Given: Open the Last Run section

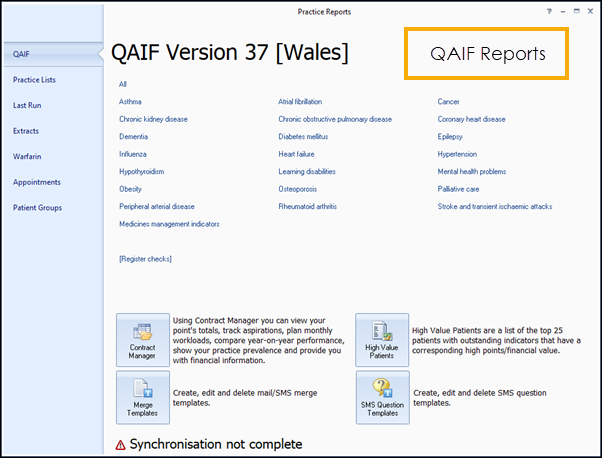Looking at the screenshot, I should point(27,105).
